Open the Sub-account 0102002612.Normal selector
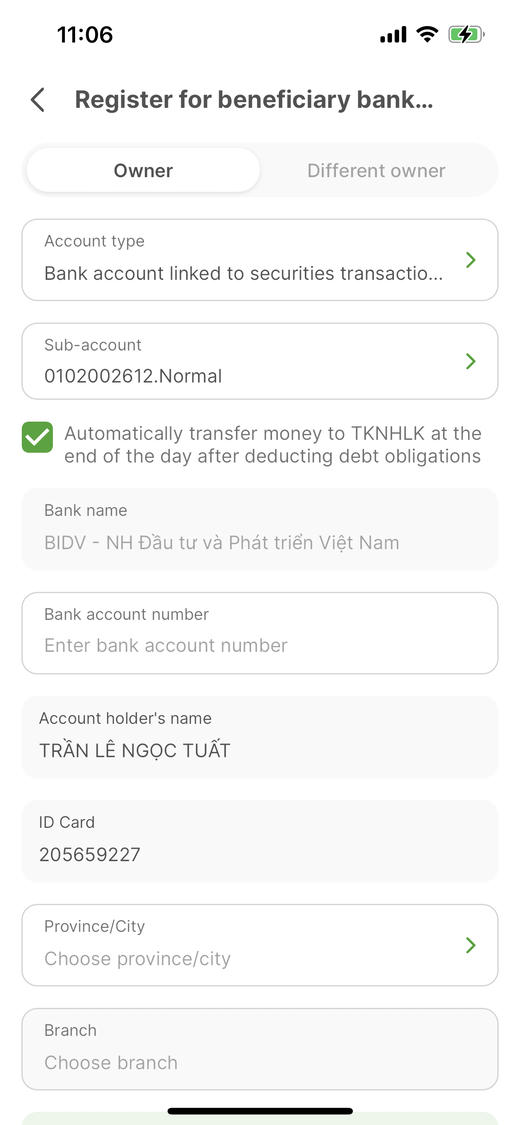 (x=260, y=361)
